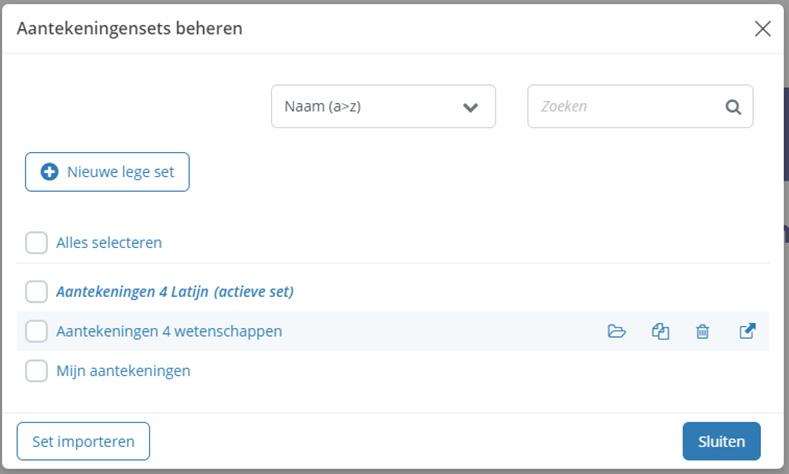Check the Aantekeningen 4 Latijn checkbox

tap(37, 292)
